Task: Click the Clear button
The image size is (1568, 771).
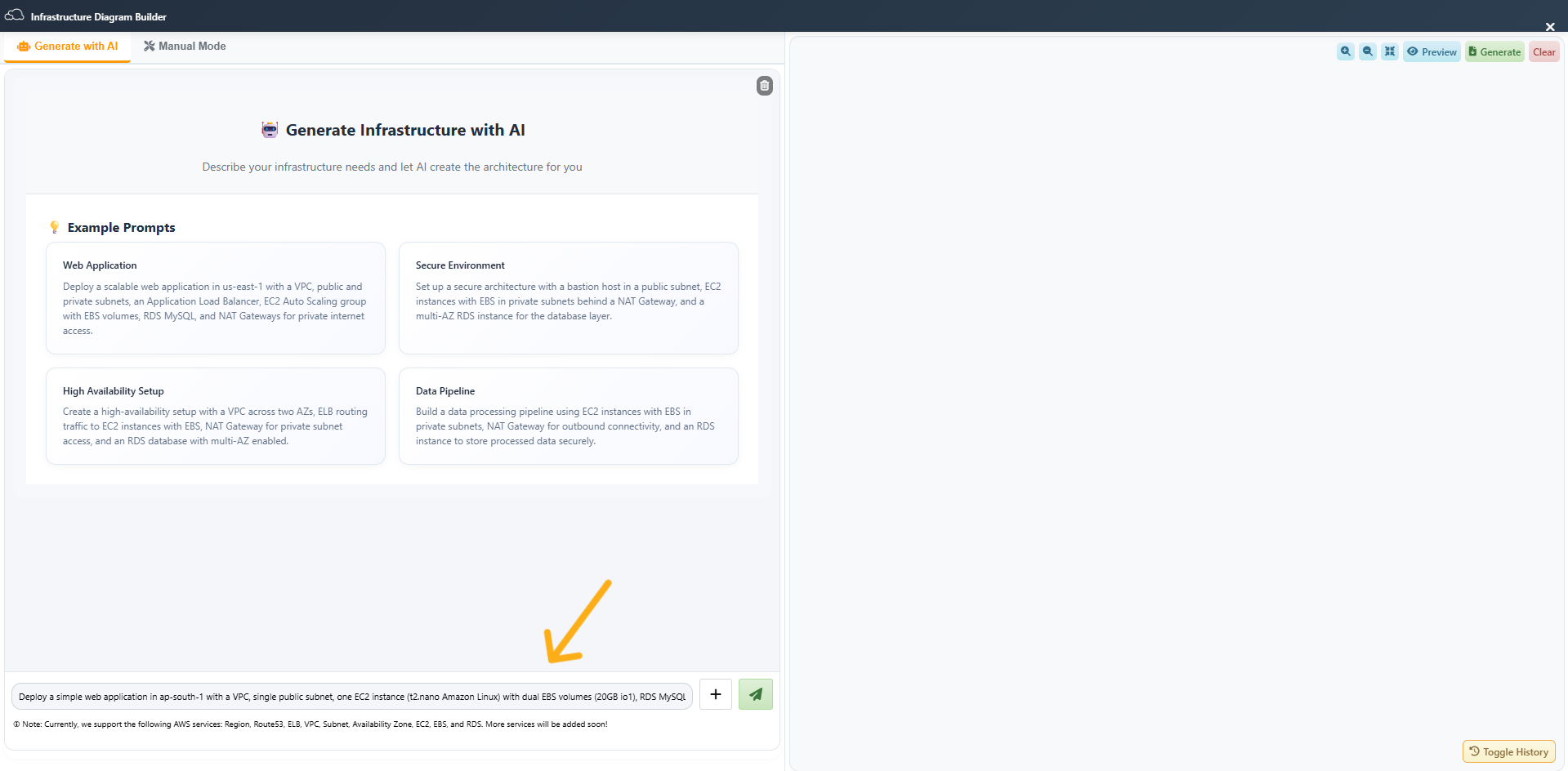Action: pos(1543,51)
